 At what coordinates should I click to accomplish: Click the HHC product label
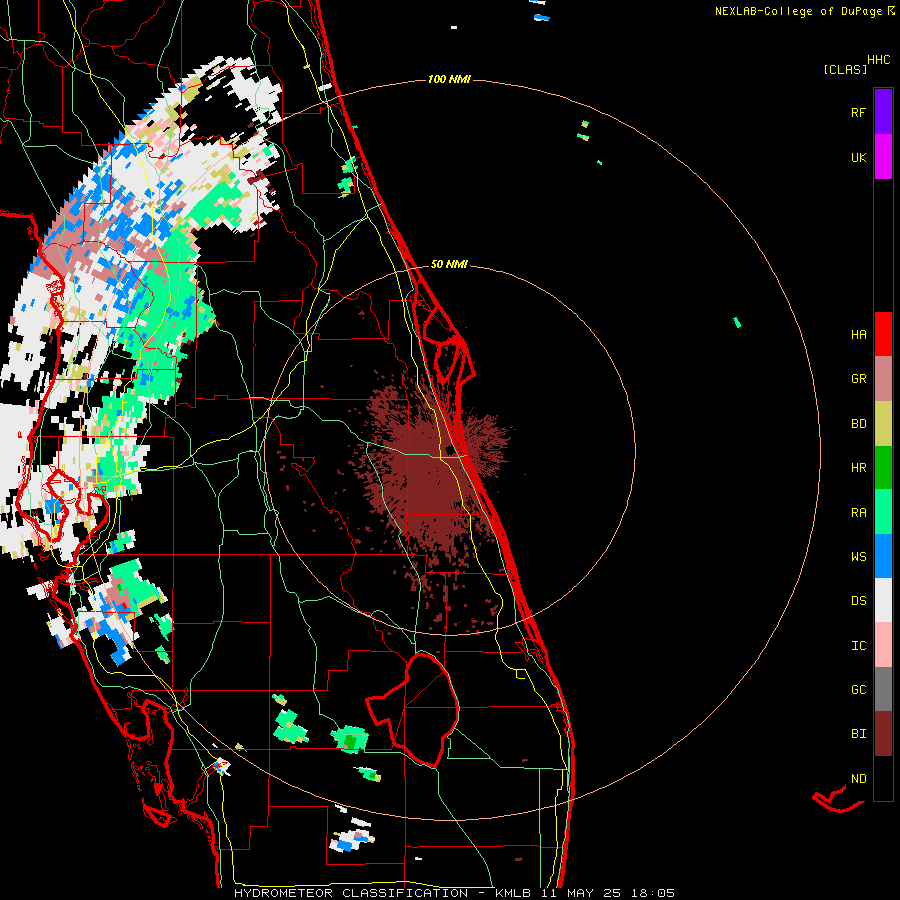pyautogui.click(x=878, y=59)
